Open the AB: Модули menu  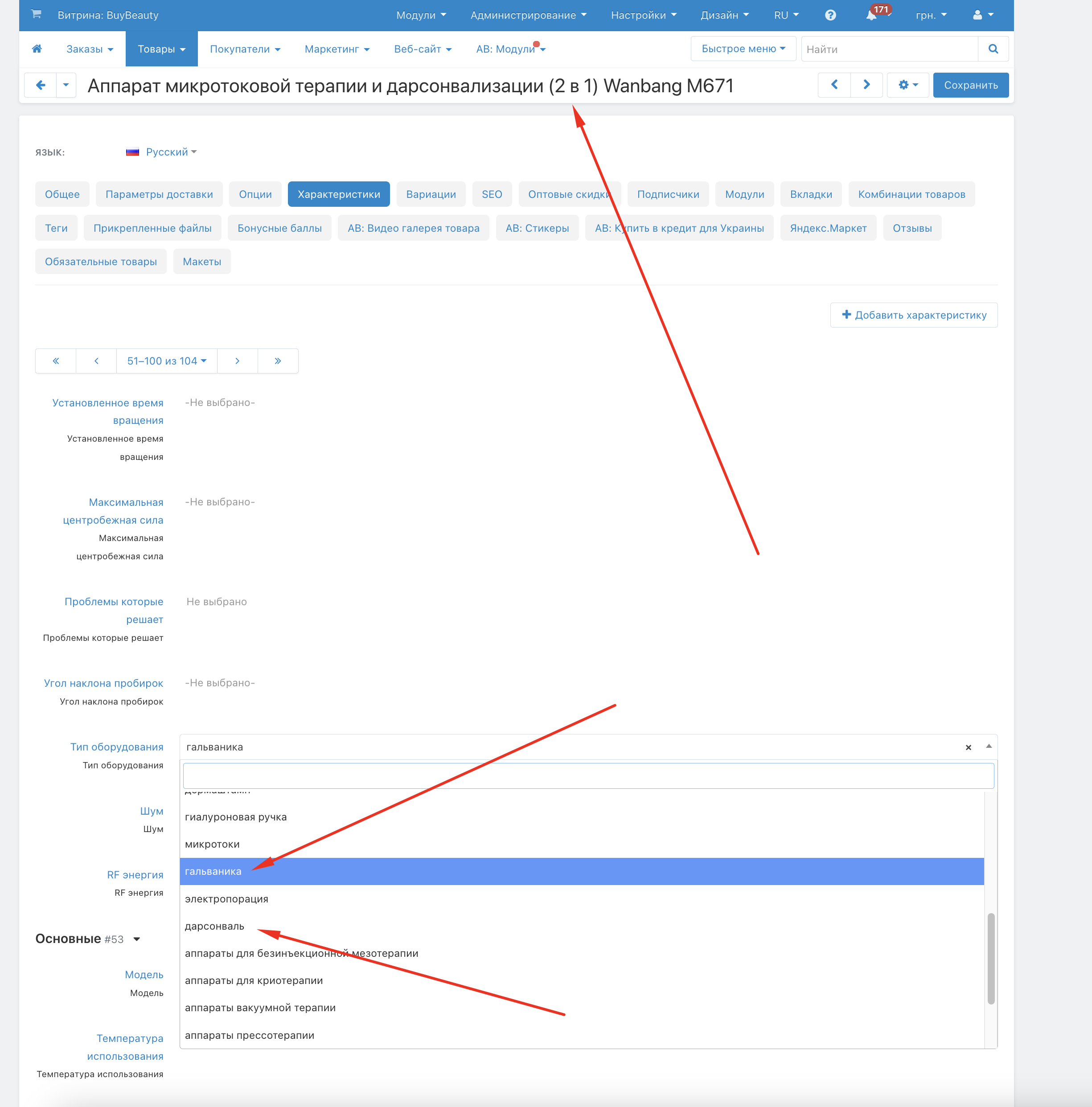[510, 49]
